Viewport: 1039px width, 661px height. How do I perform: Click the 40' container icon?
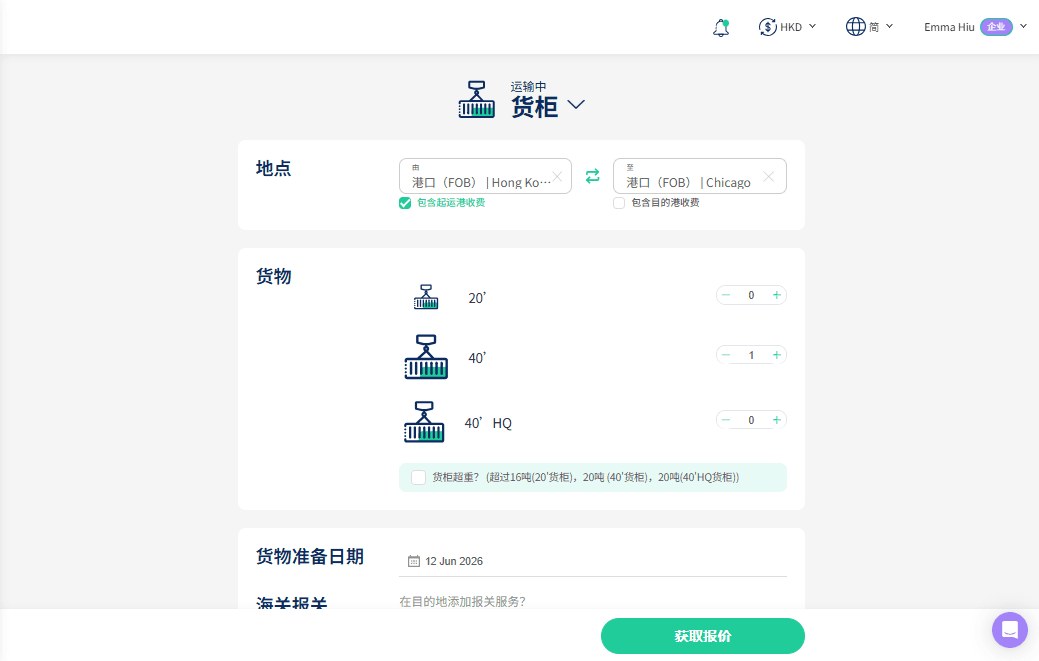point(426,357)
